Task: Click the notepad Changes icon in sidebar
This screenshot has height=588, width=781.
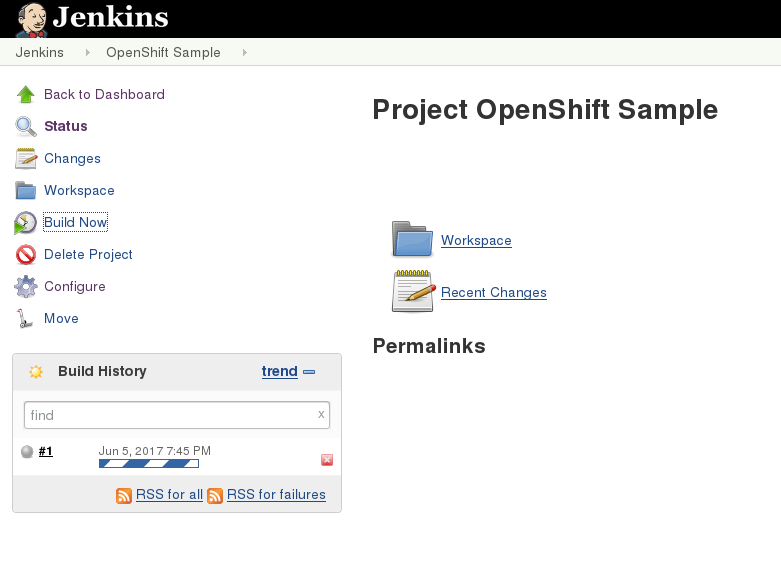Action: pos(26,158)
